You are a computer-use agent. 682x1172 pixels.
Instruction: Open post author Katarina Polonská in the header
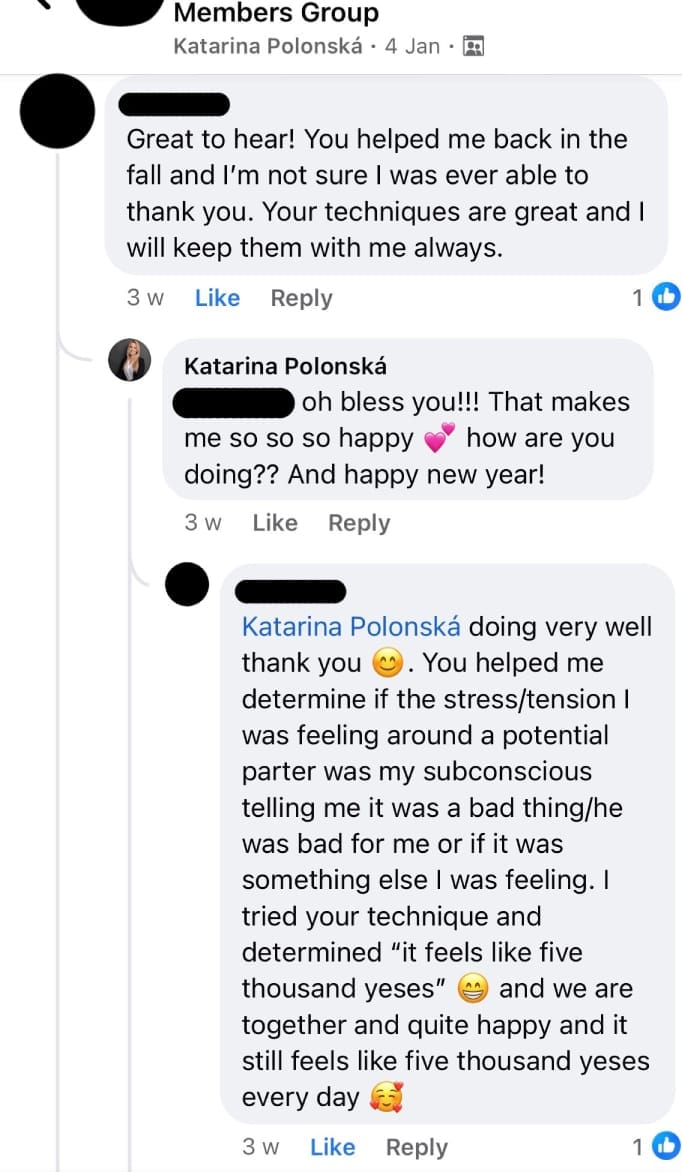[268, 46]
